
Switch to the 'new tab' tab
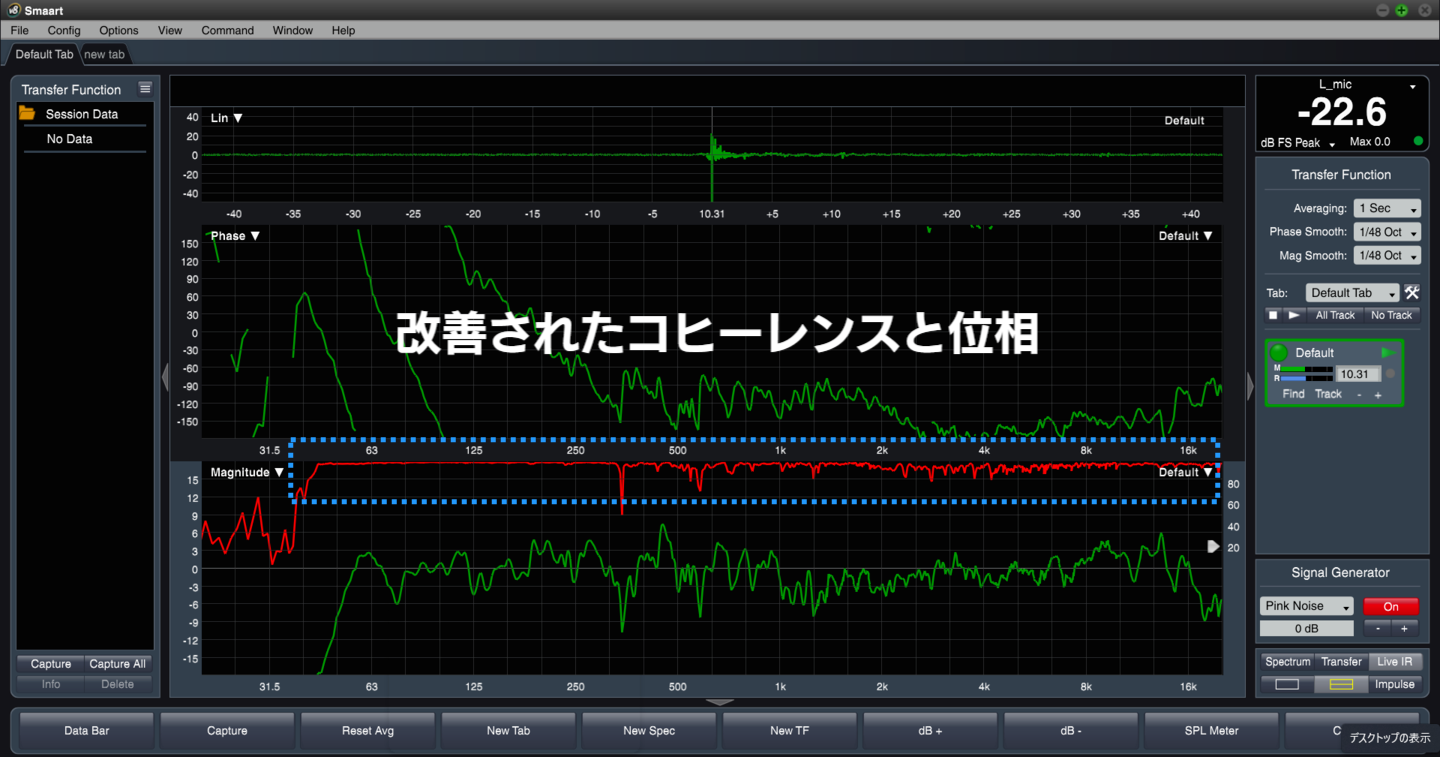coord(104,54)
